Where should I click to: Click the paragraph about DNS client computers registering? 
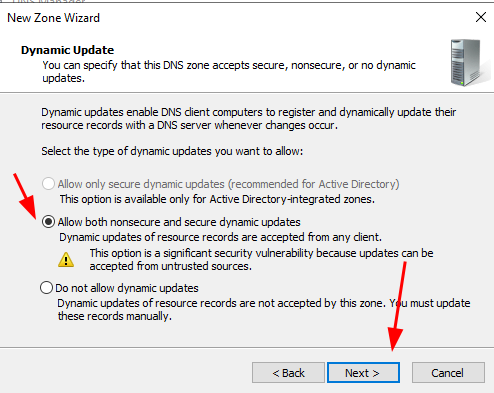[x=249, y=119]
